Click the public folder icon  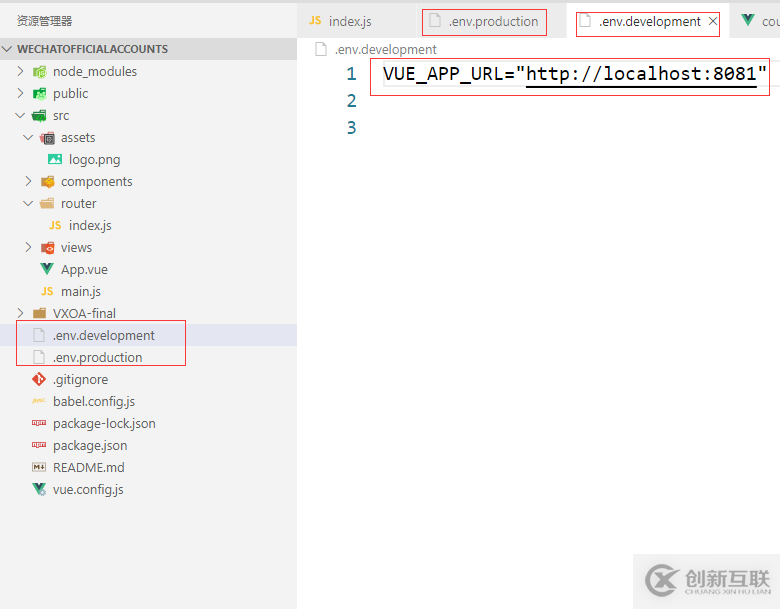click(x=39, y=94)
